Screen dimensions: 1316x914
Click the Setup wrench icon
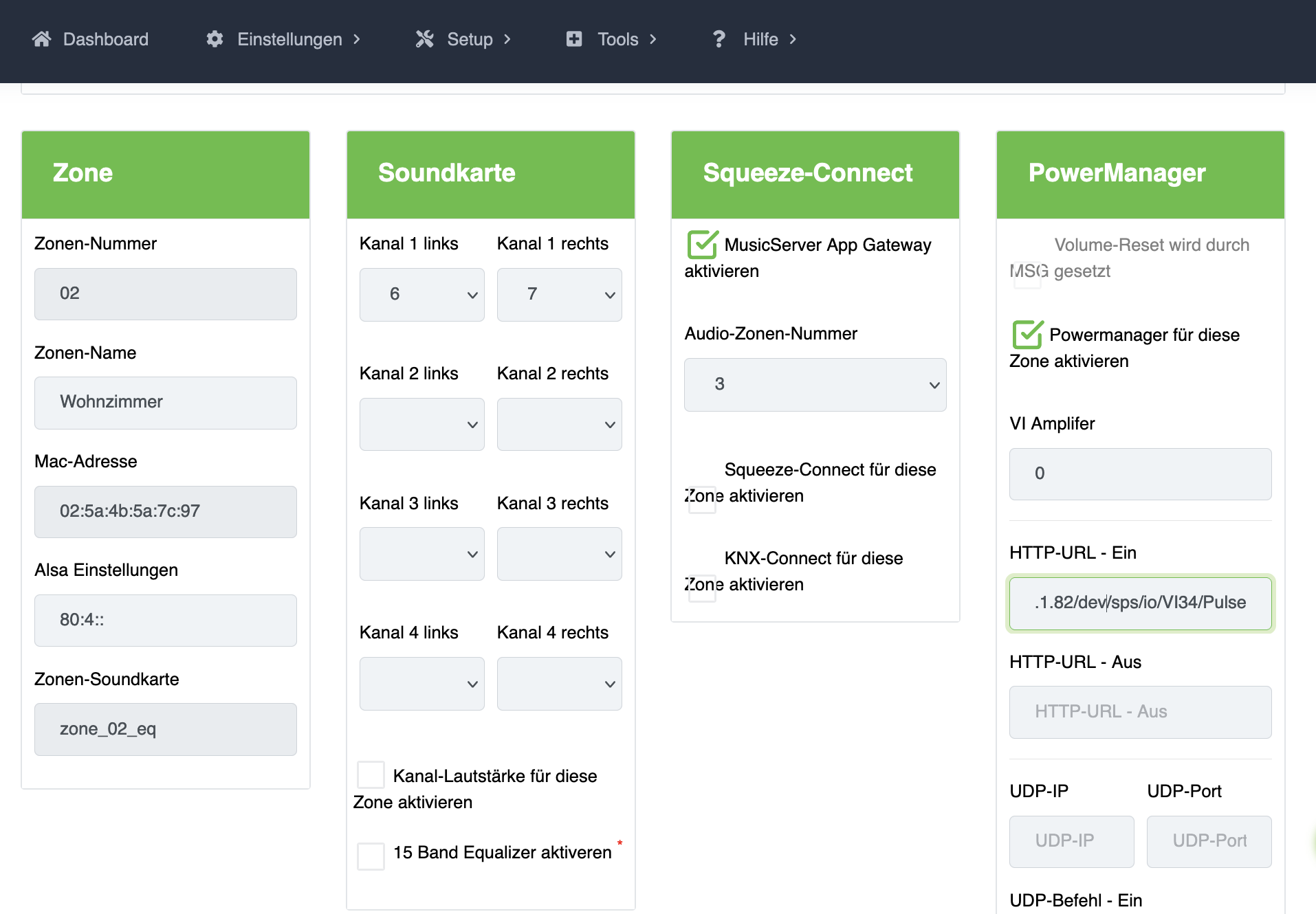[x=424, y=39]
